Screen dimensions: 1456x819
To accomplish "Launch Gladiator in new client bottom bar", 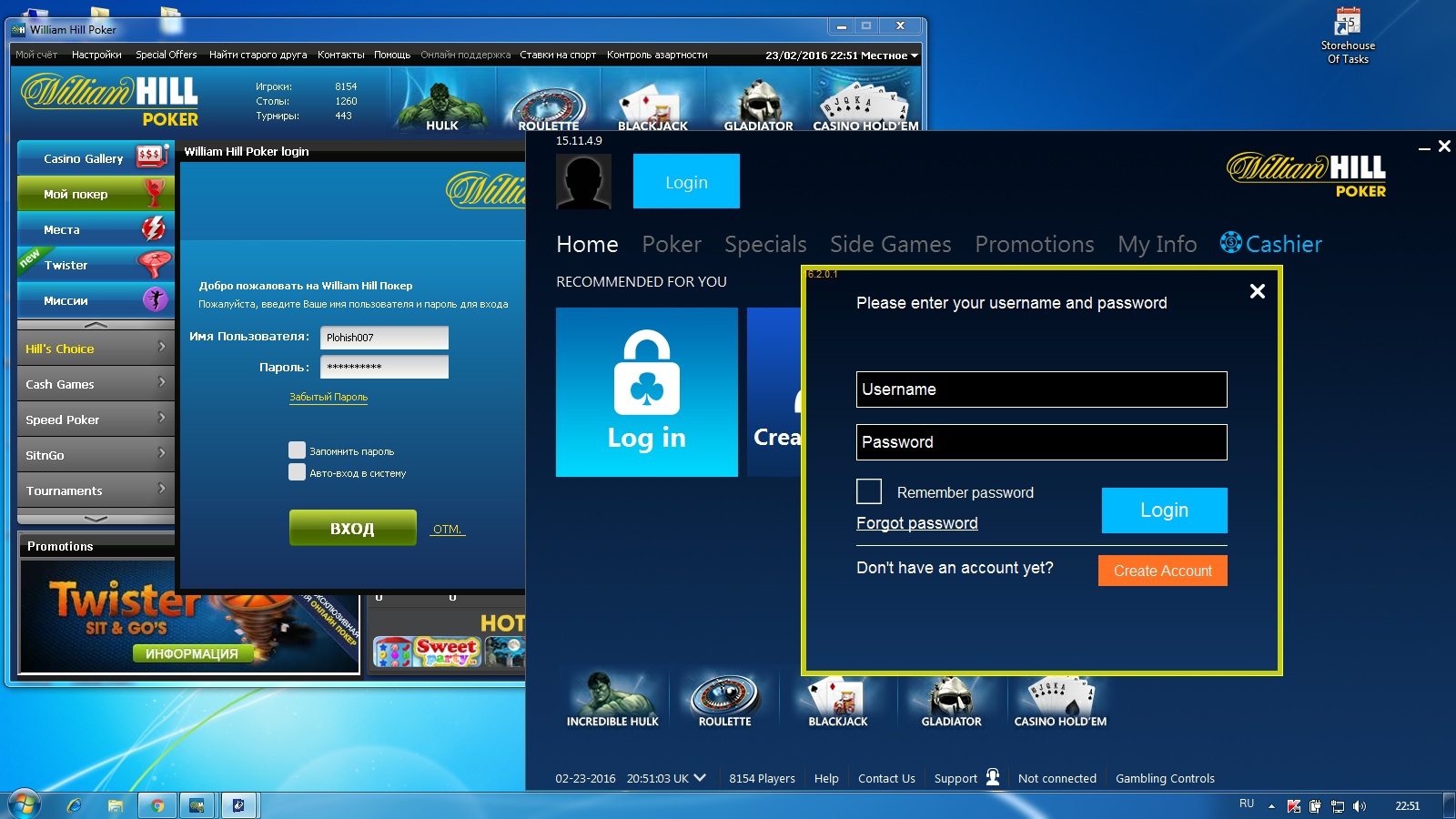I will [x=951, y=699].
